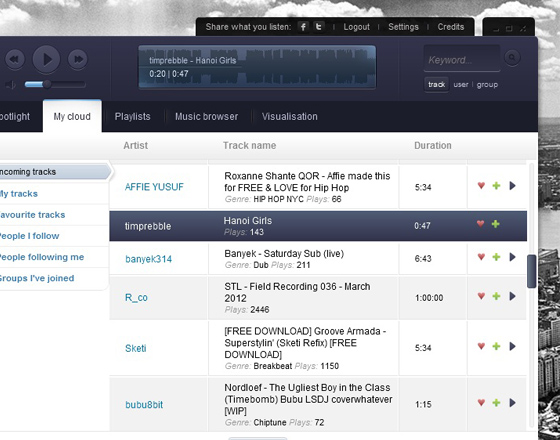This screenshot has width=560, height=440.
Task: Click the Keyword search field
Action: tap(461, 59)
